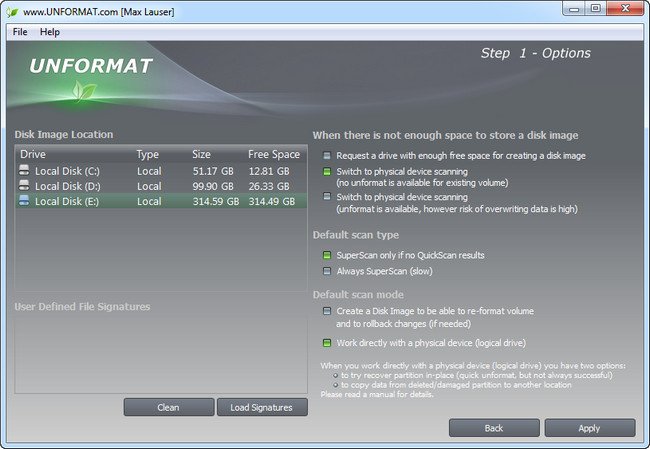The width and height of the screenshot is (650, 449).
Task: Sort by the Free Space column header
Action: [x=274, y=154]
